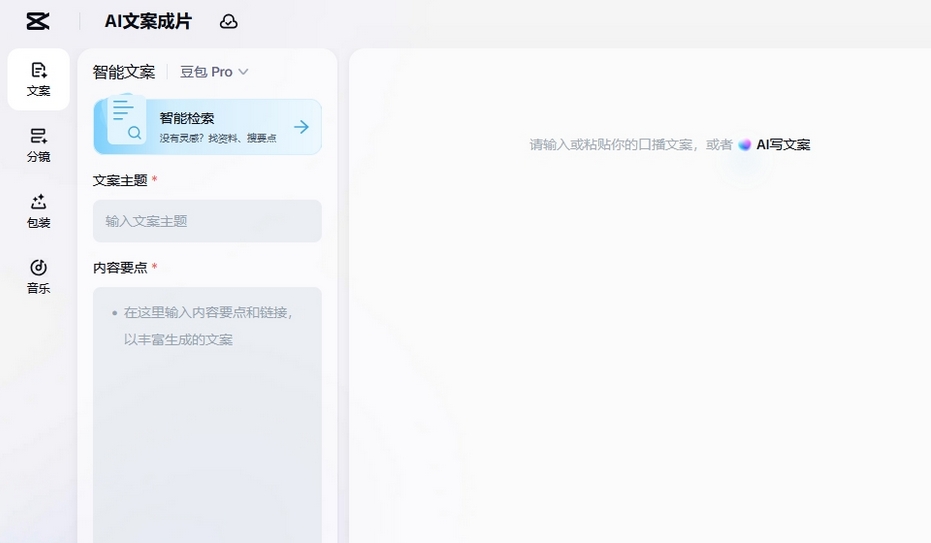
Task: Click the 智能文案 heading
Action: [124, 72]
